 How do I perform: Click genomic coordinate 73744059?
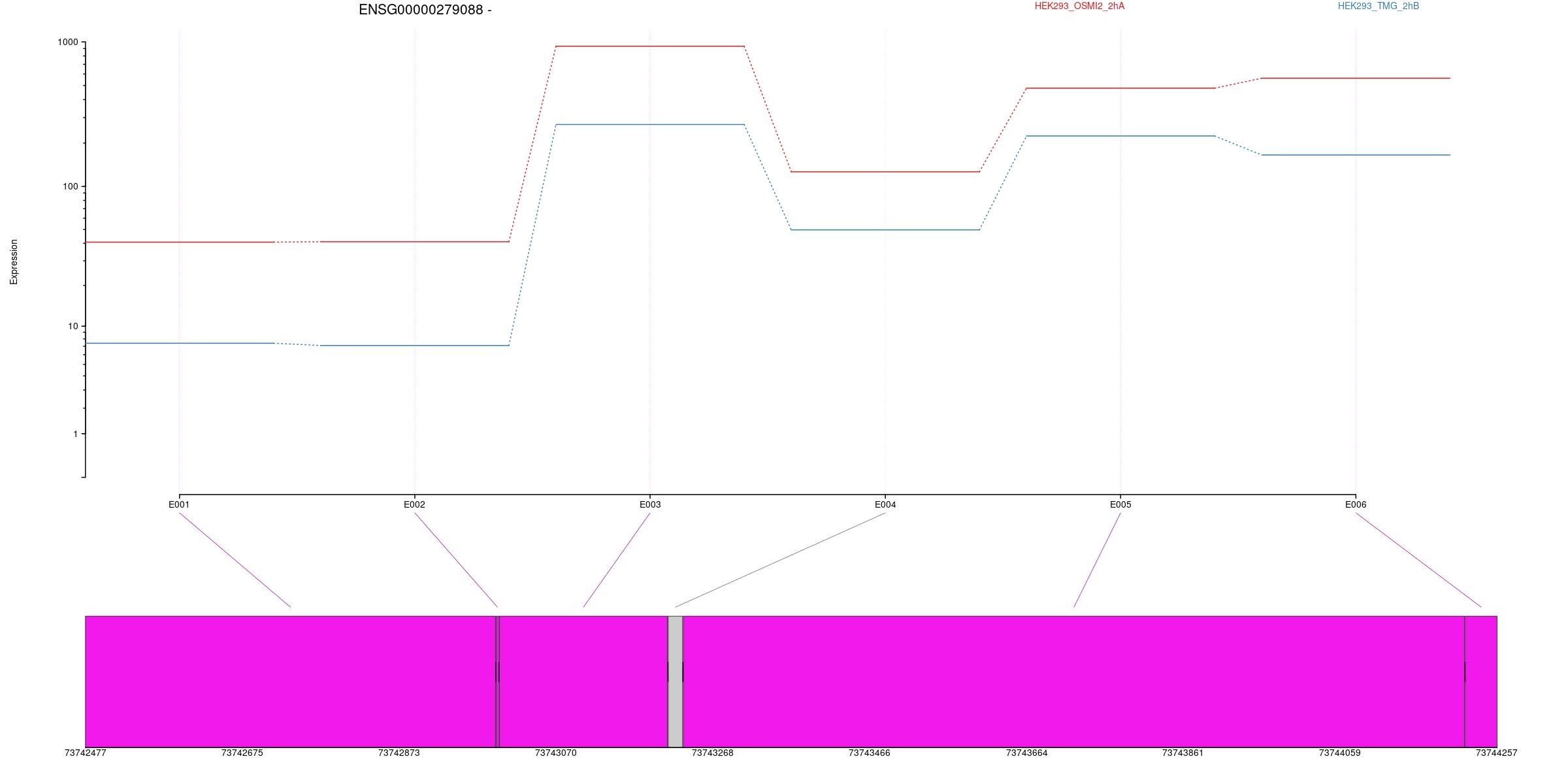click(1340, 753)
